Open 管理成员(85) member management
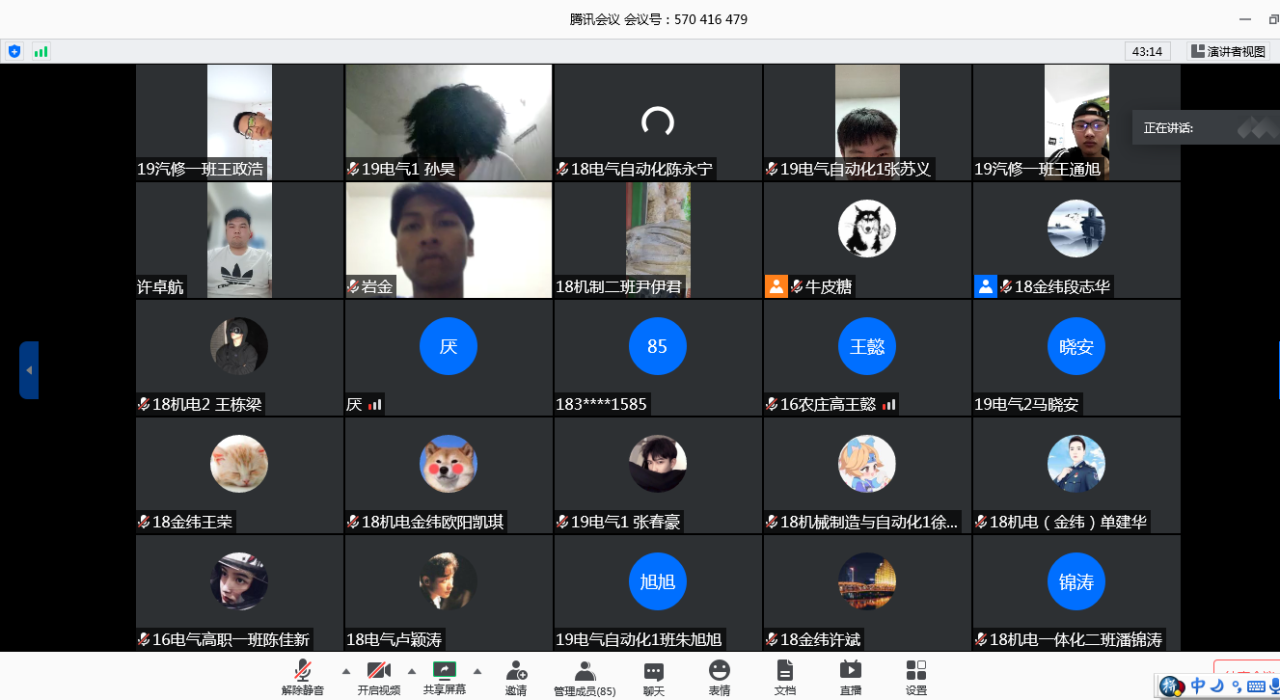Viewport: 1280px width, 700px height. pyautogui.click(x=585, y=677)
